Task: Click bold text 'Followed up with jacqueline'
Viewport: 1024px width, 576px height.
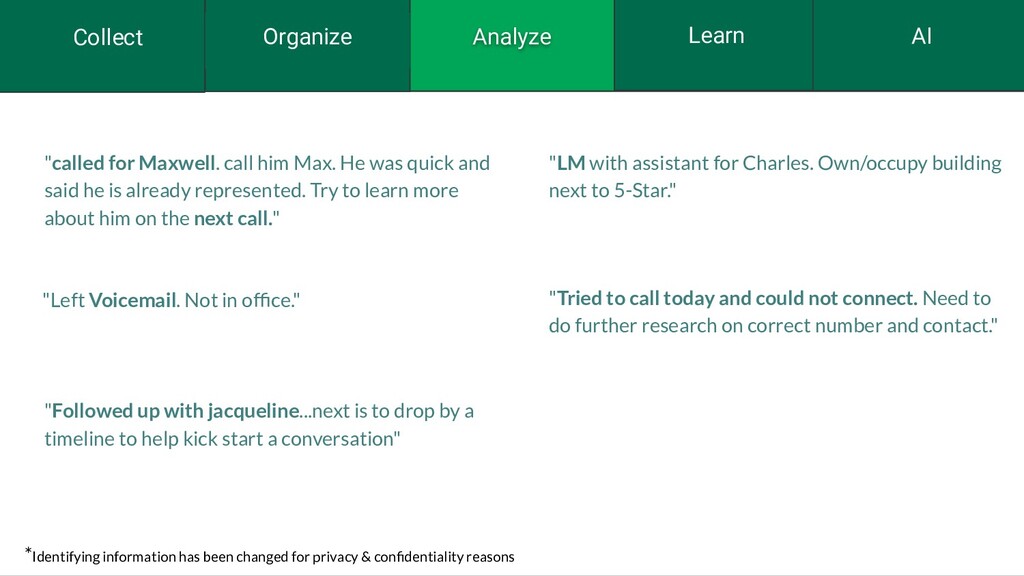Action: pyautogui.click(x=175, y=411)
